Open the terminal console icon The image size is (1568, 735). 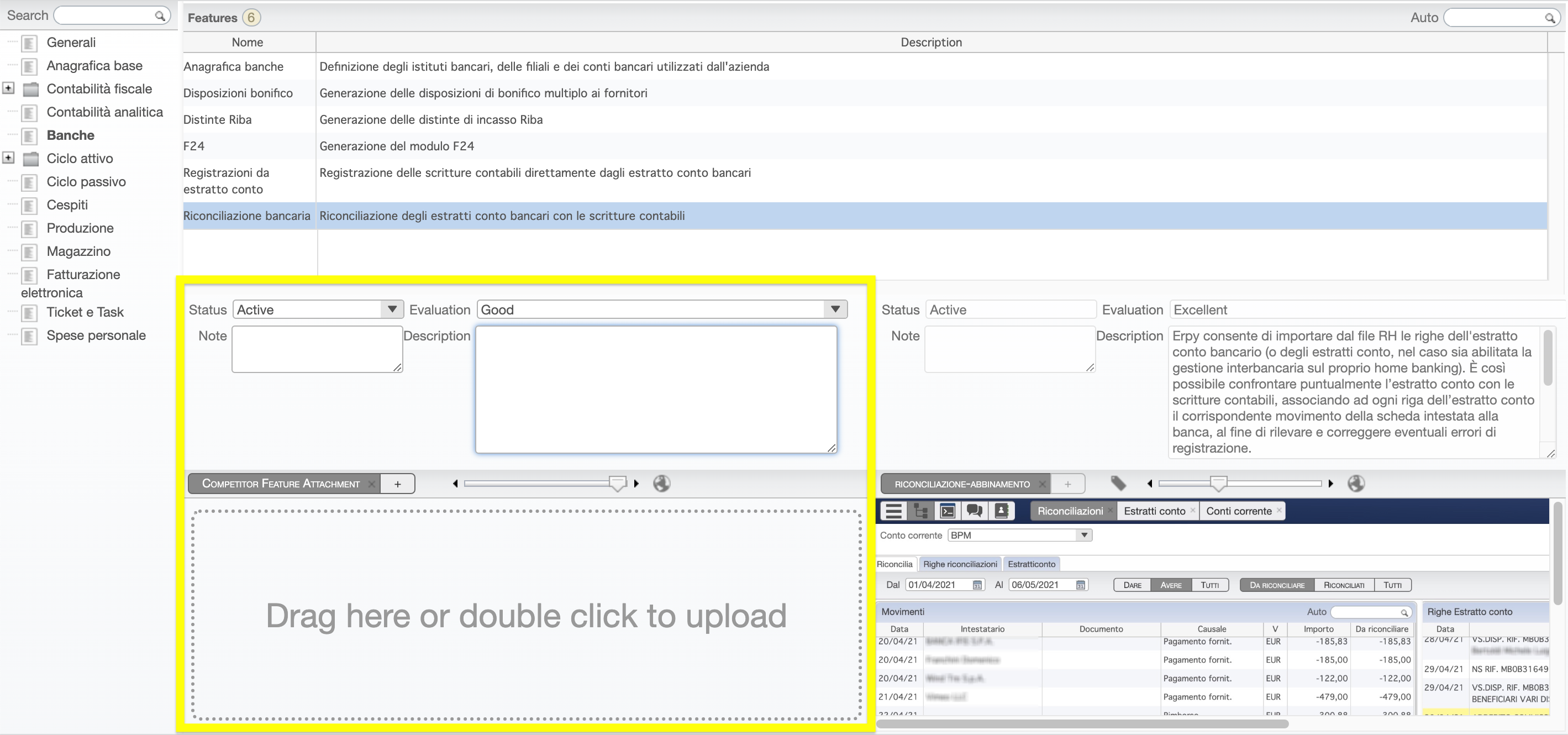click(948, 511)
